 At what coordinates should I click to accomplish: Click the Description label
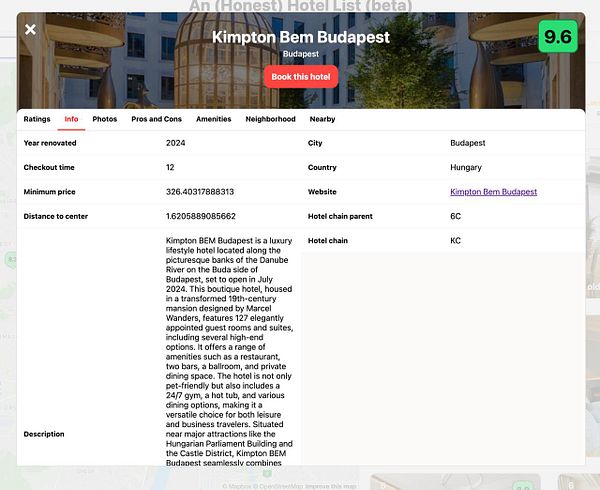tap(44, 434)
